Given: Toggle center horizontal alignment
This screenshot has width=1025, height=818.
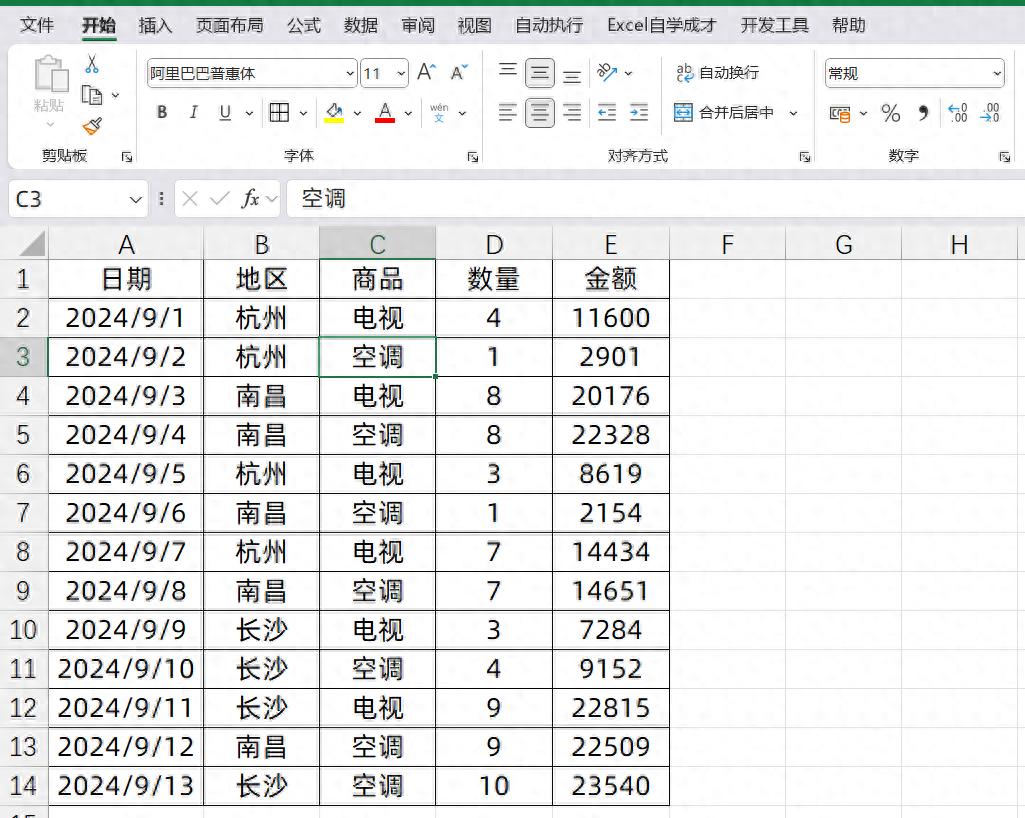Looking at the screenshot, I should click(x=540, y=113).
